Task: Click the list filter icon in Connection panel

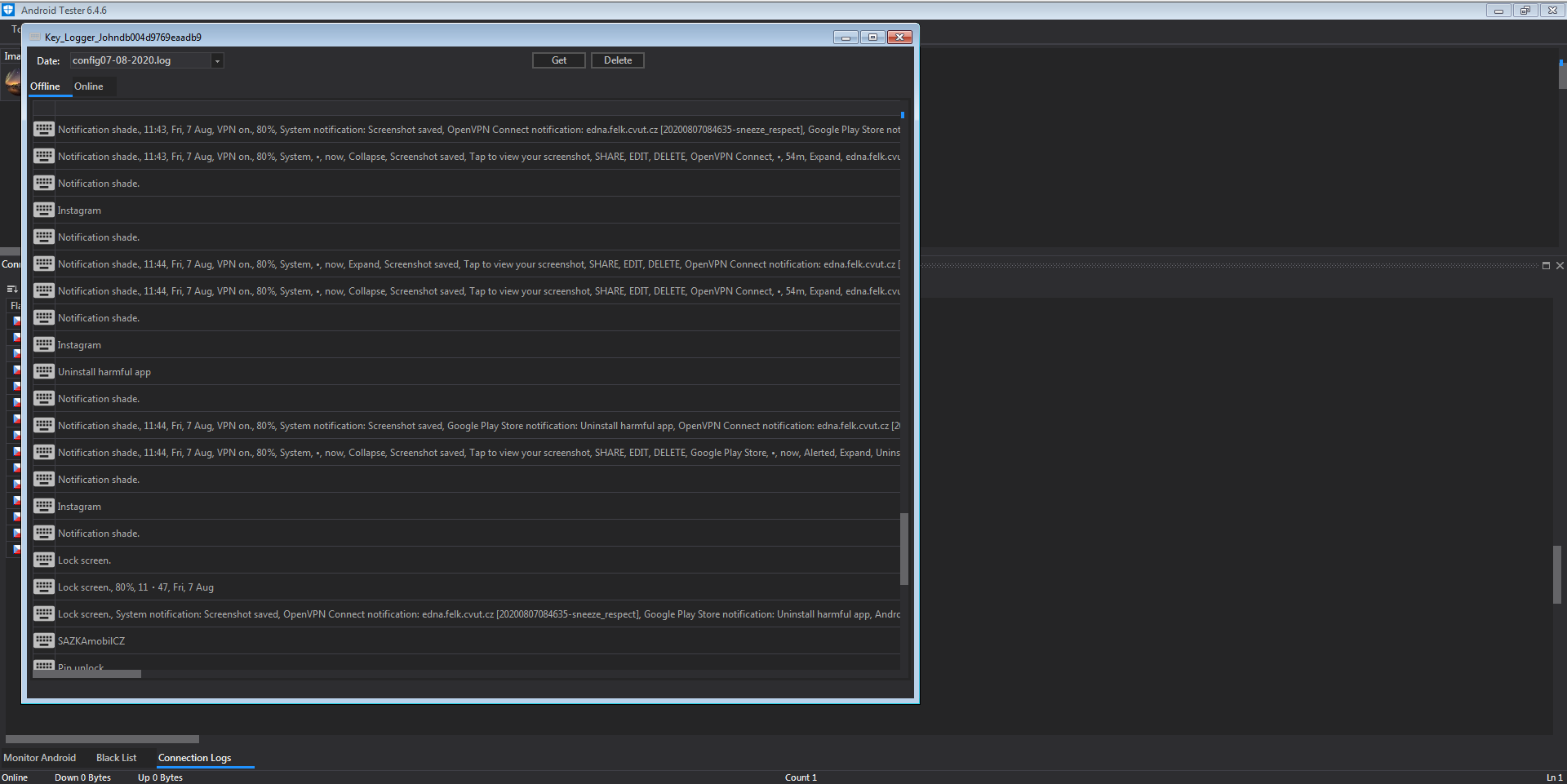Action: click(12, 289)
